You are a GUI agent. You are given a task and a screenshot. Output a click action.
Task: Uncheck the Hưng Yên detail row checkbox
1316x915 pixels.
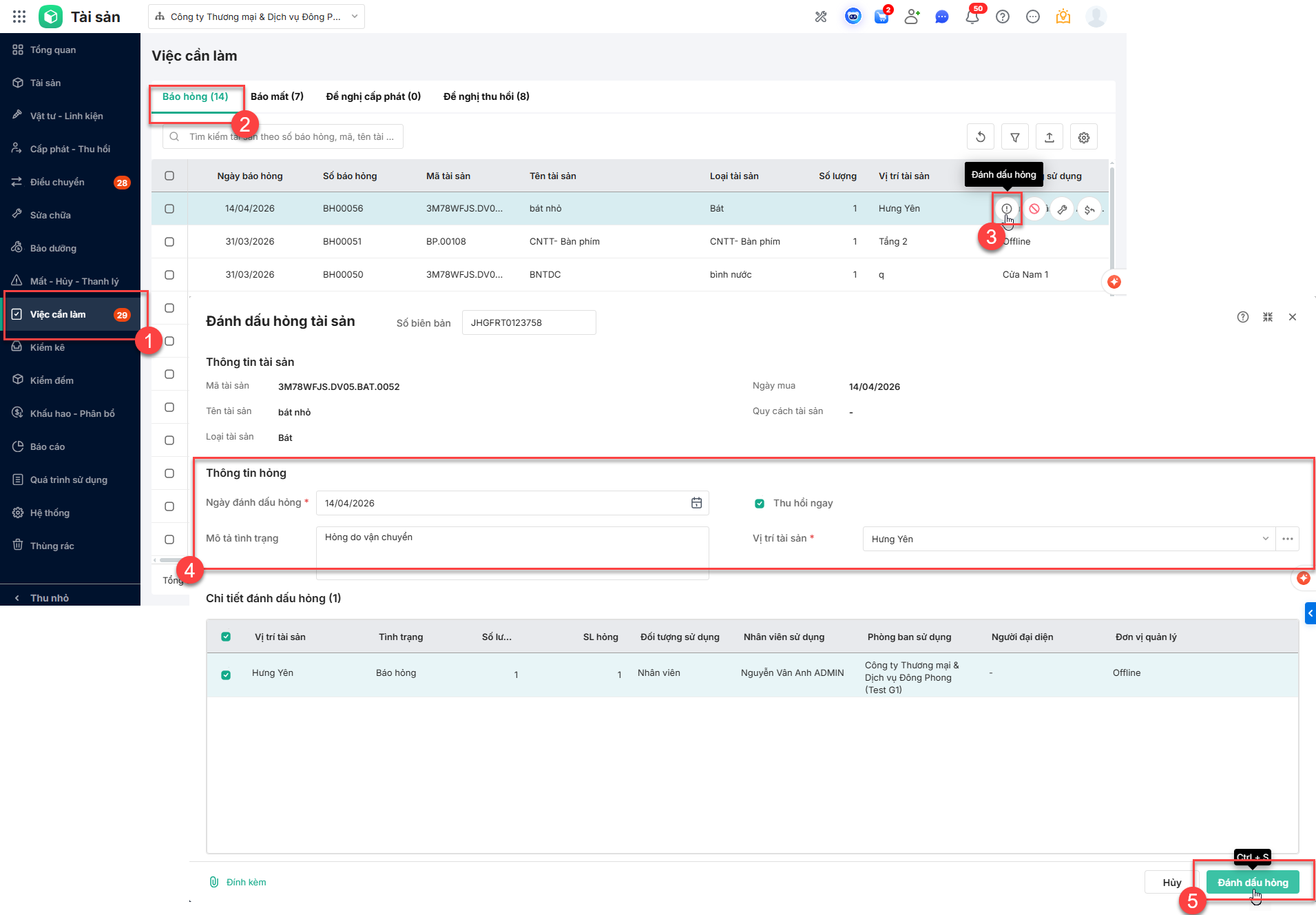(x=226, y=675)
